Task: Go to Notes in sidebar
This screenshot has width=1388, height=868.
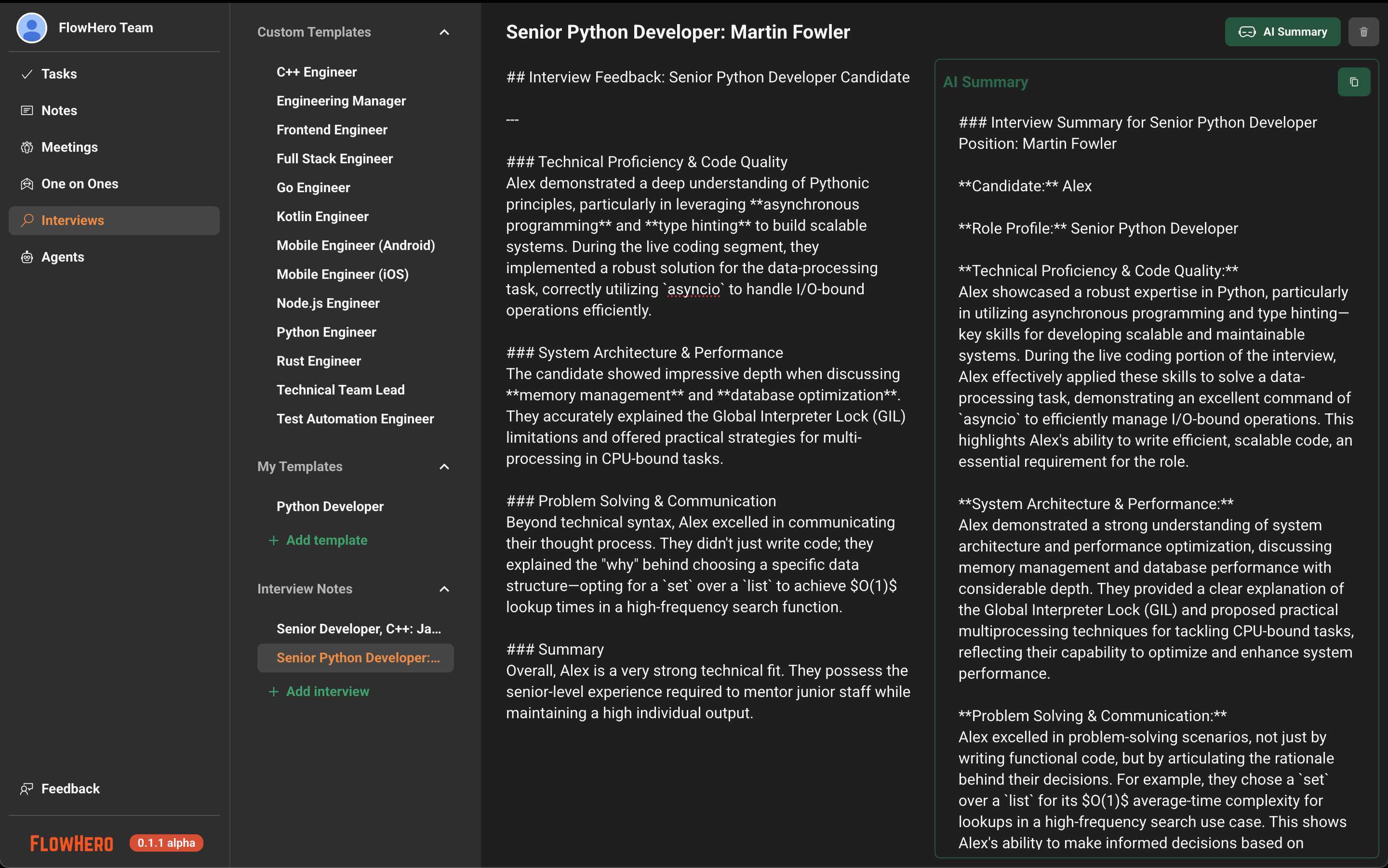Action: 59,110
